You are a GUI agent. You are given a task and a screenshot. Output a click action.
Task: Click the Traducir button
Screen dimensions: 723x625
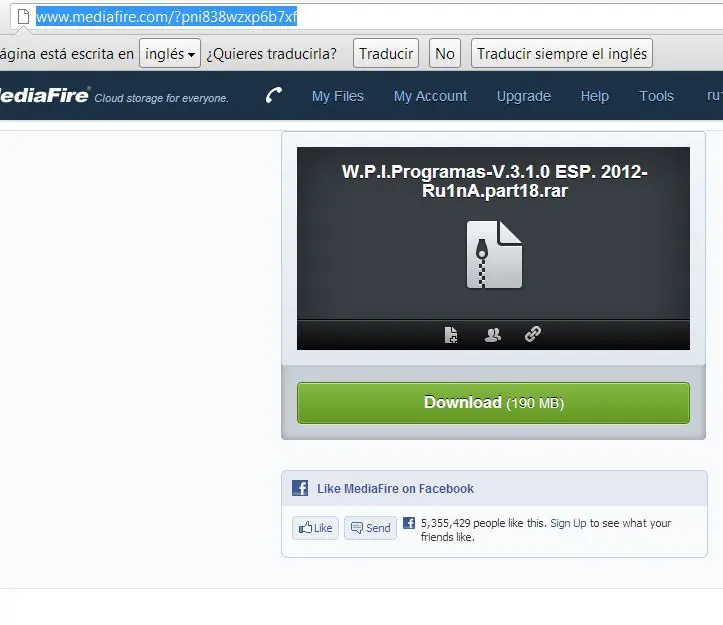[x=386, y=54]
